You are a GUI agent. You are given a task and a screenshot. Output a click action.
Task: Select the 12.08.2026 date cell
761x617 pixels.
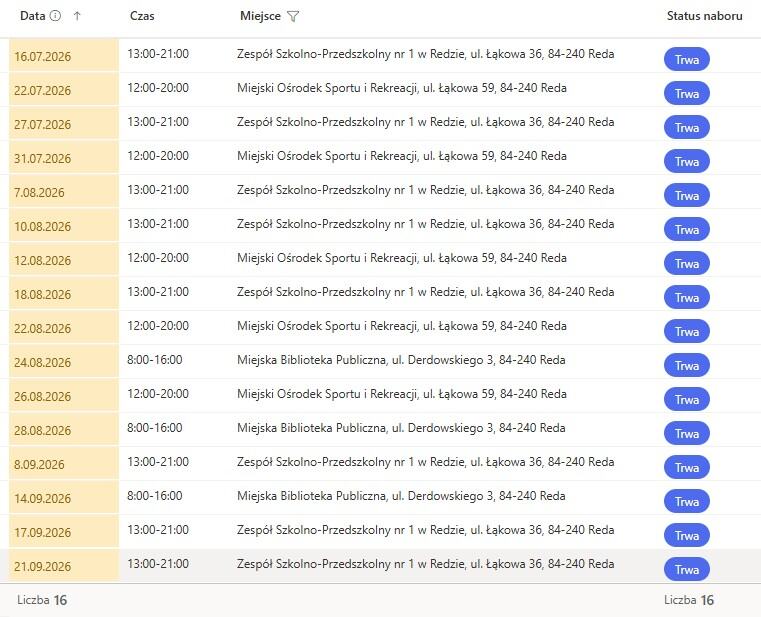click(64, 260)
